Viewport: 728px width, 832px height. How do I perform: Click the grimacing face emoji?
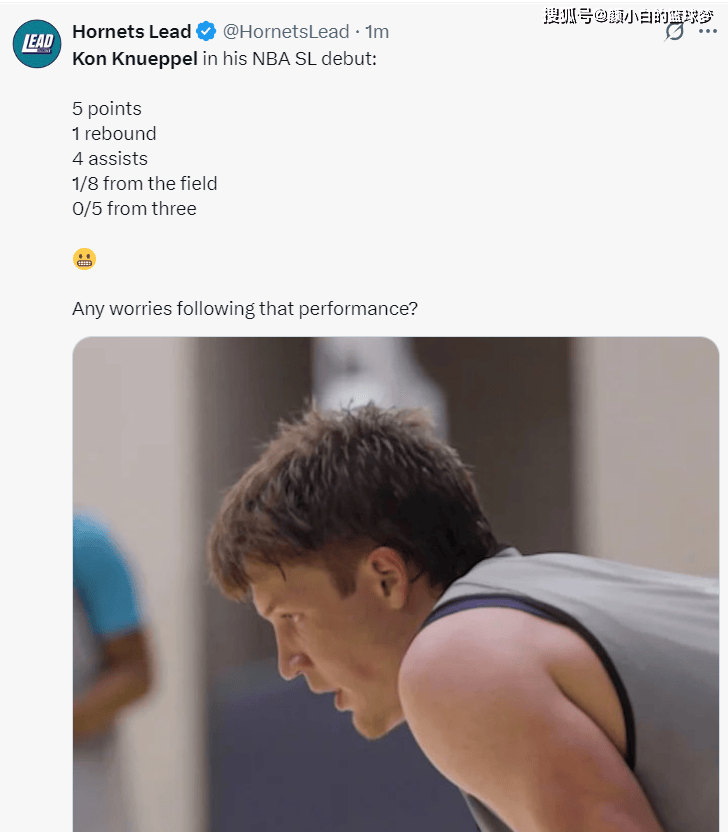point(84,259)
